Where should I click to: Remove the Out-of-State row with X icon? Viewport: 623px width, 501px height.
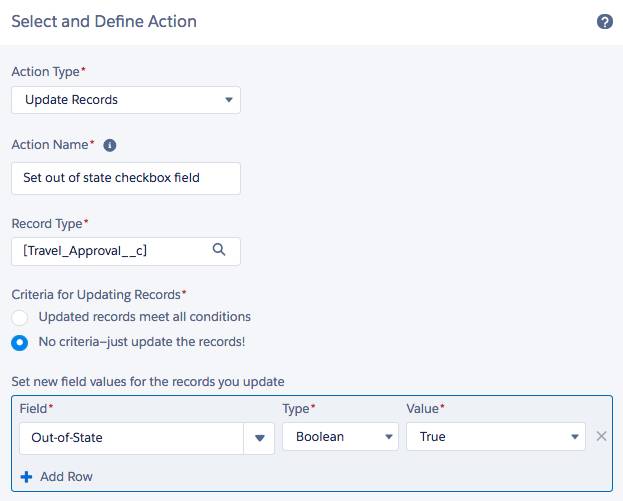pos(601,436)
